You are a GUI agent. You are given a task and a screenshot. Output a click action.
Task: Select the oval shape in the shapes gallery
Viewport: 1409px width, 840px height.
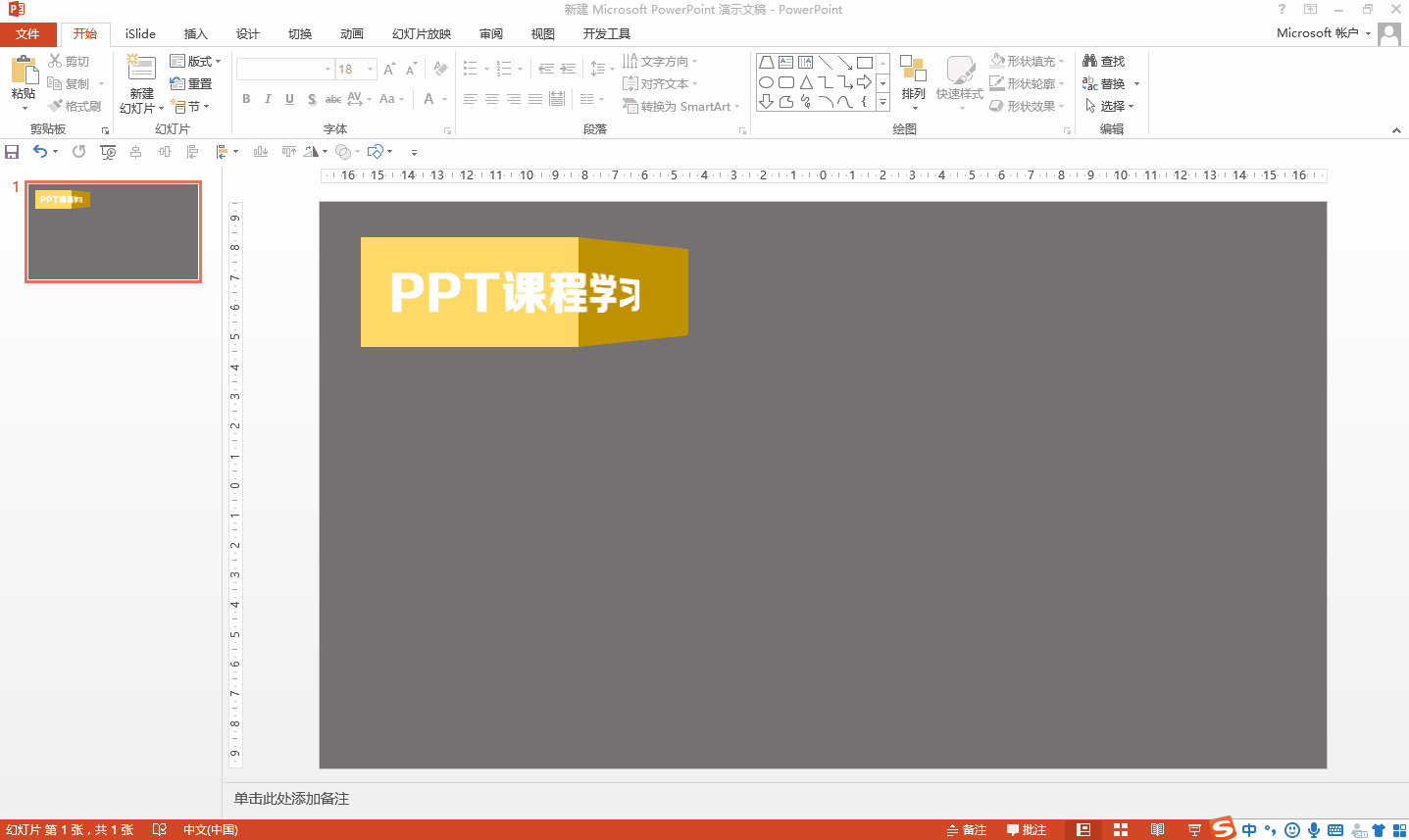click(766, 81)
